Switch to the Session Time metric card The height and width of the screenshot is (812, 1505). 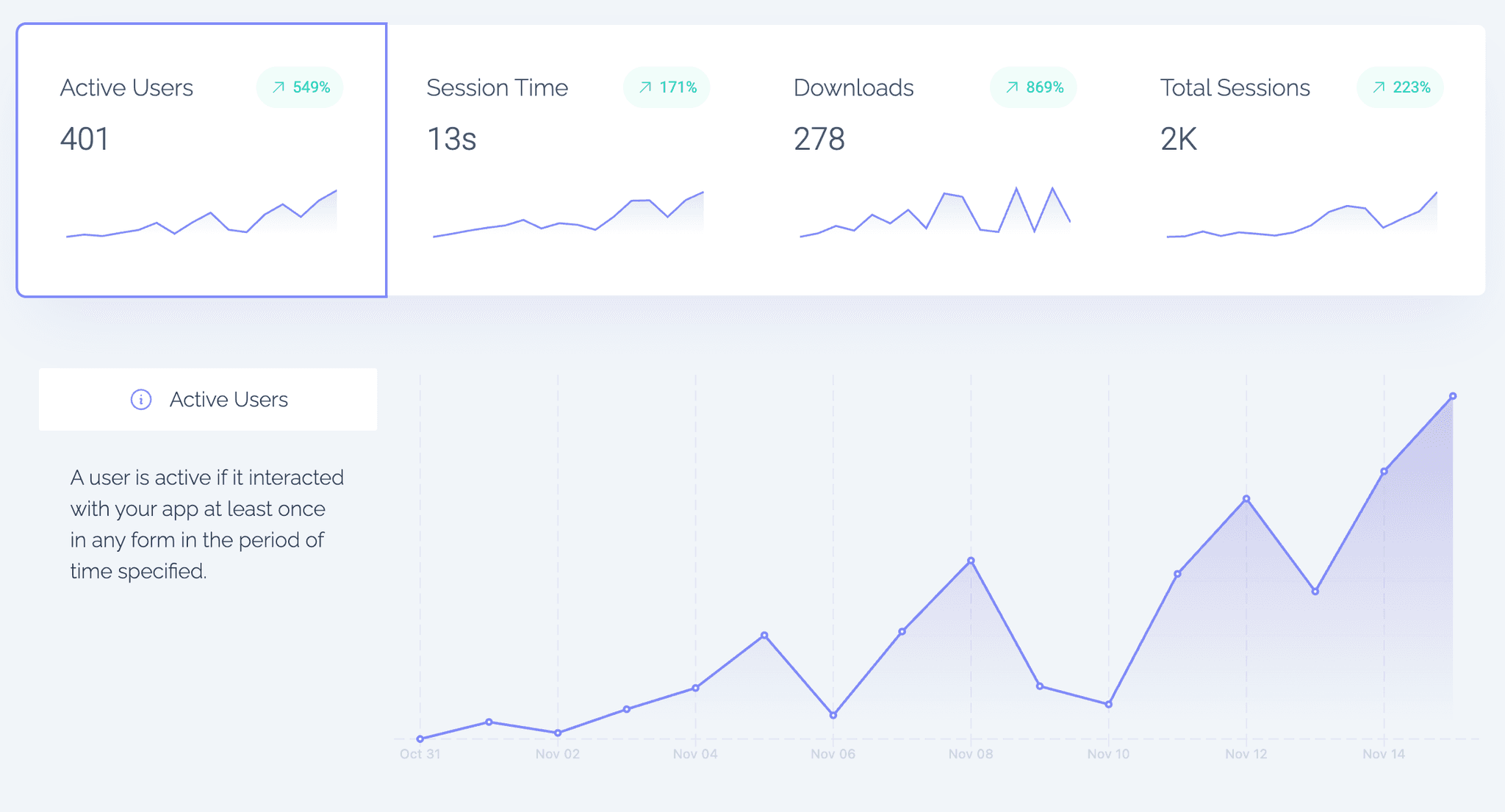pos(568,160)
